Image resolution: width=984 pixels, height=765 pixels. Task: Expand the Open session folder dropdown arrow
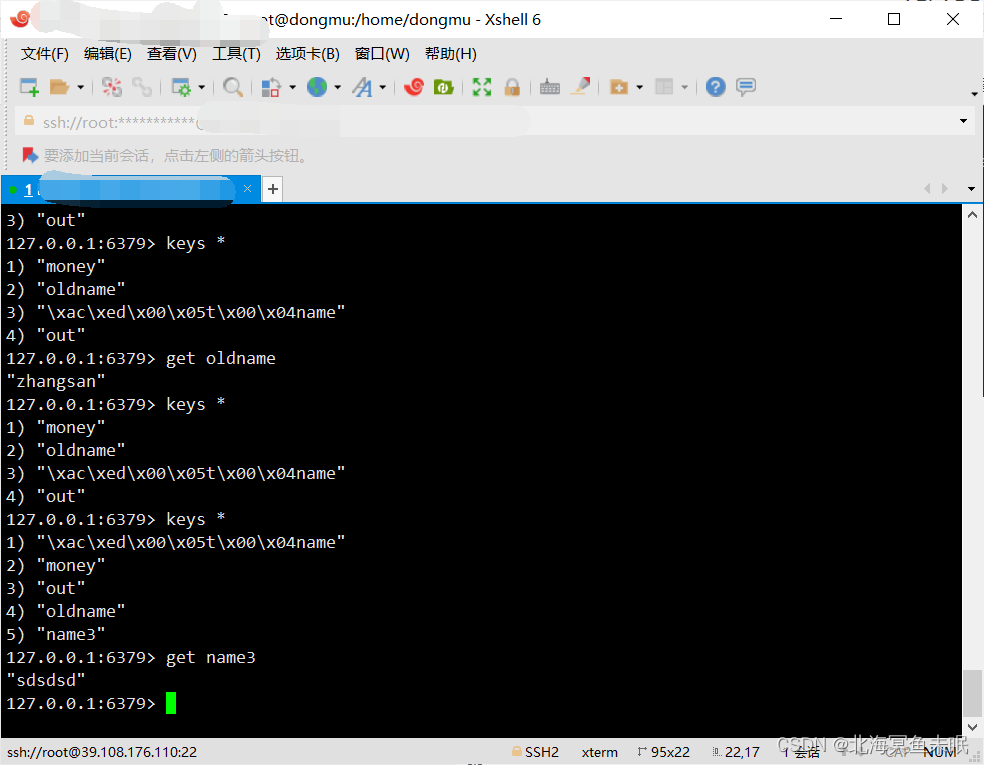(80, 87)
